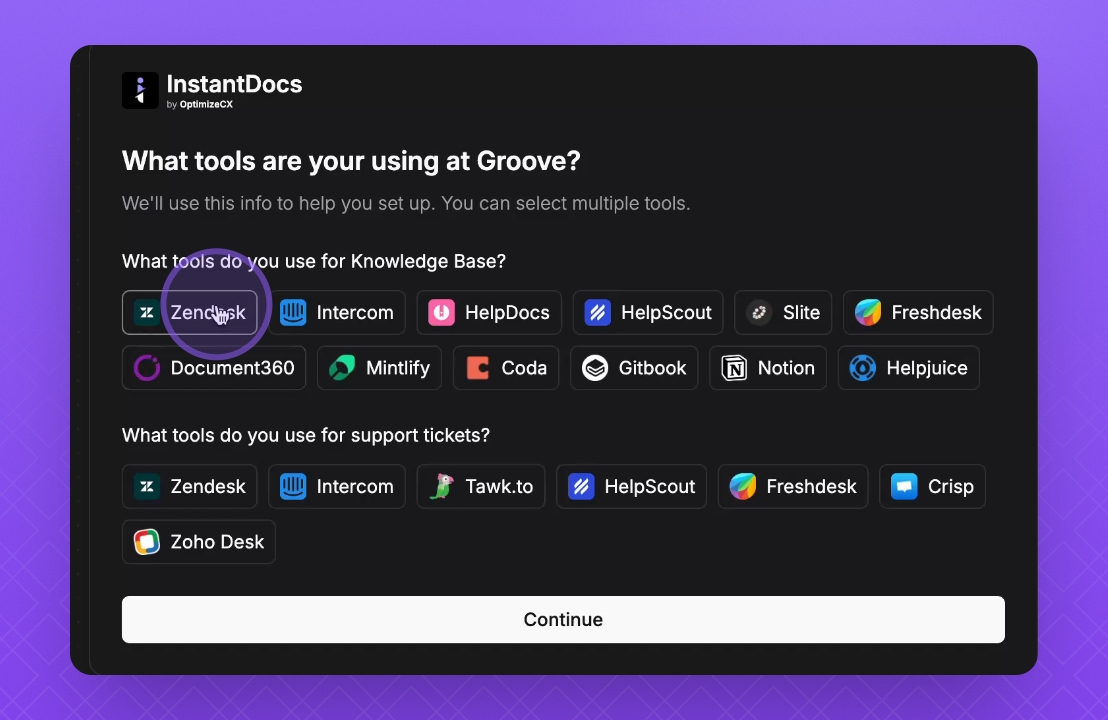This screenshot has height=720, width=1108.
Task: Click the HelpScout icon under Knowledge Base
Action: click(597, 312)
